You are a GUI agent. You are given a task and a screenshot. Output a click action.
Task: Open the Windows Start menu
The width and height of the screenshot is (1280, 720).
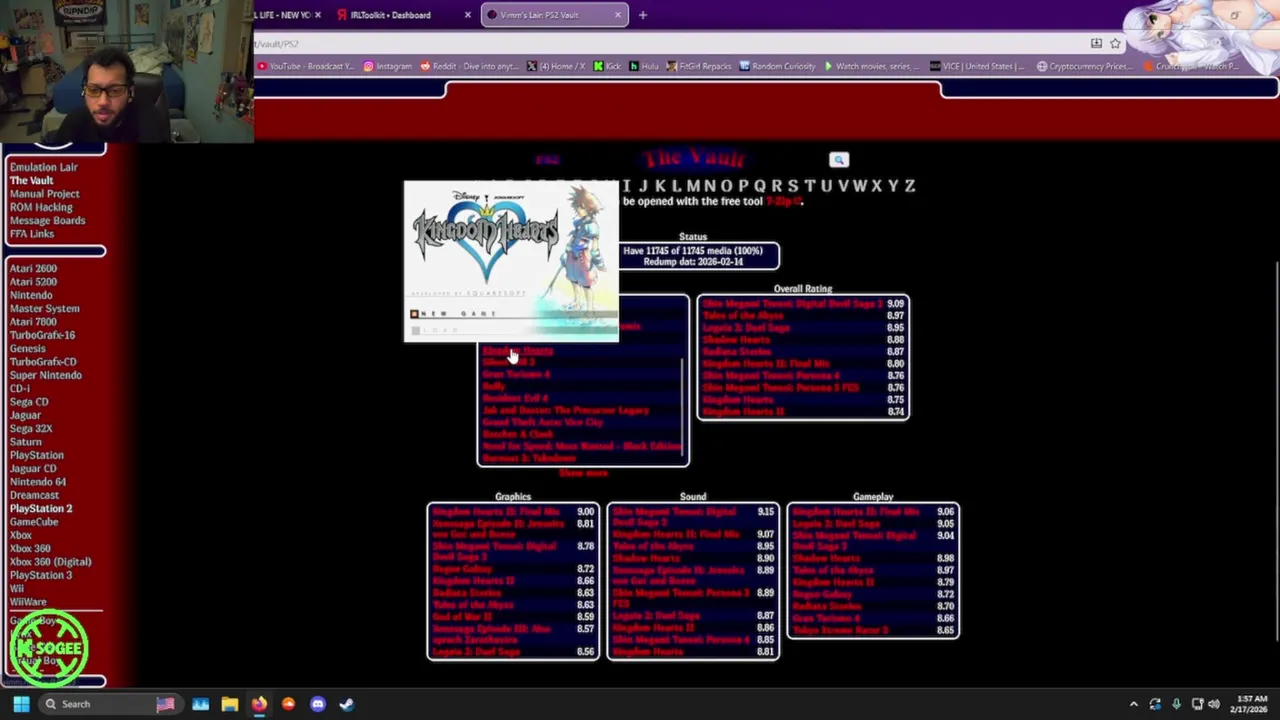coord(21,704)
